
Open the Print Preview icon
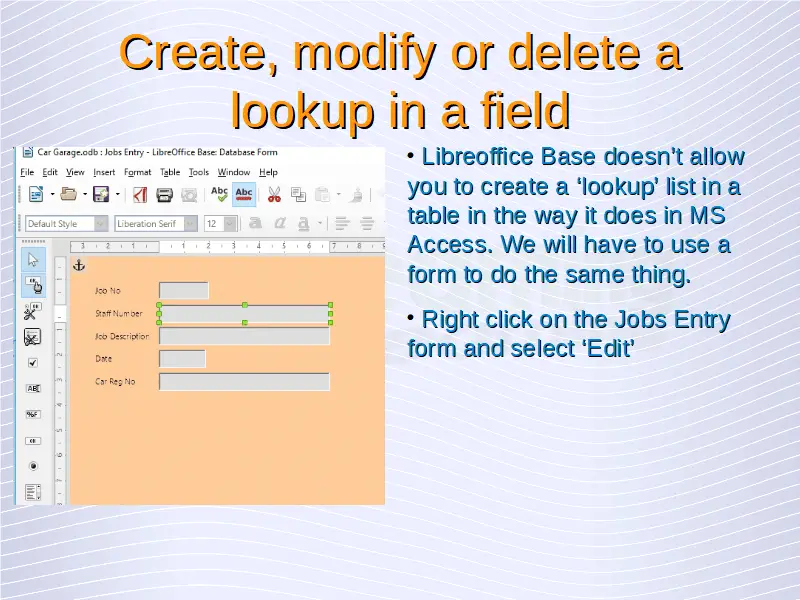tap(189, 195)
